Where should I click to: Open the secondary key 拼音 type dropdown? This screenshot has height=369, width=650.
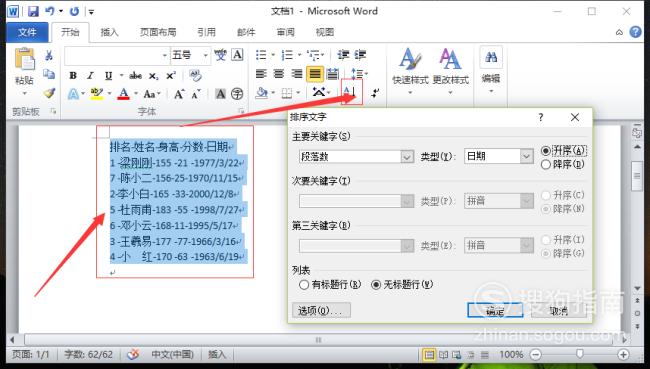526,201
